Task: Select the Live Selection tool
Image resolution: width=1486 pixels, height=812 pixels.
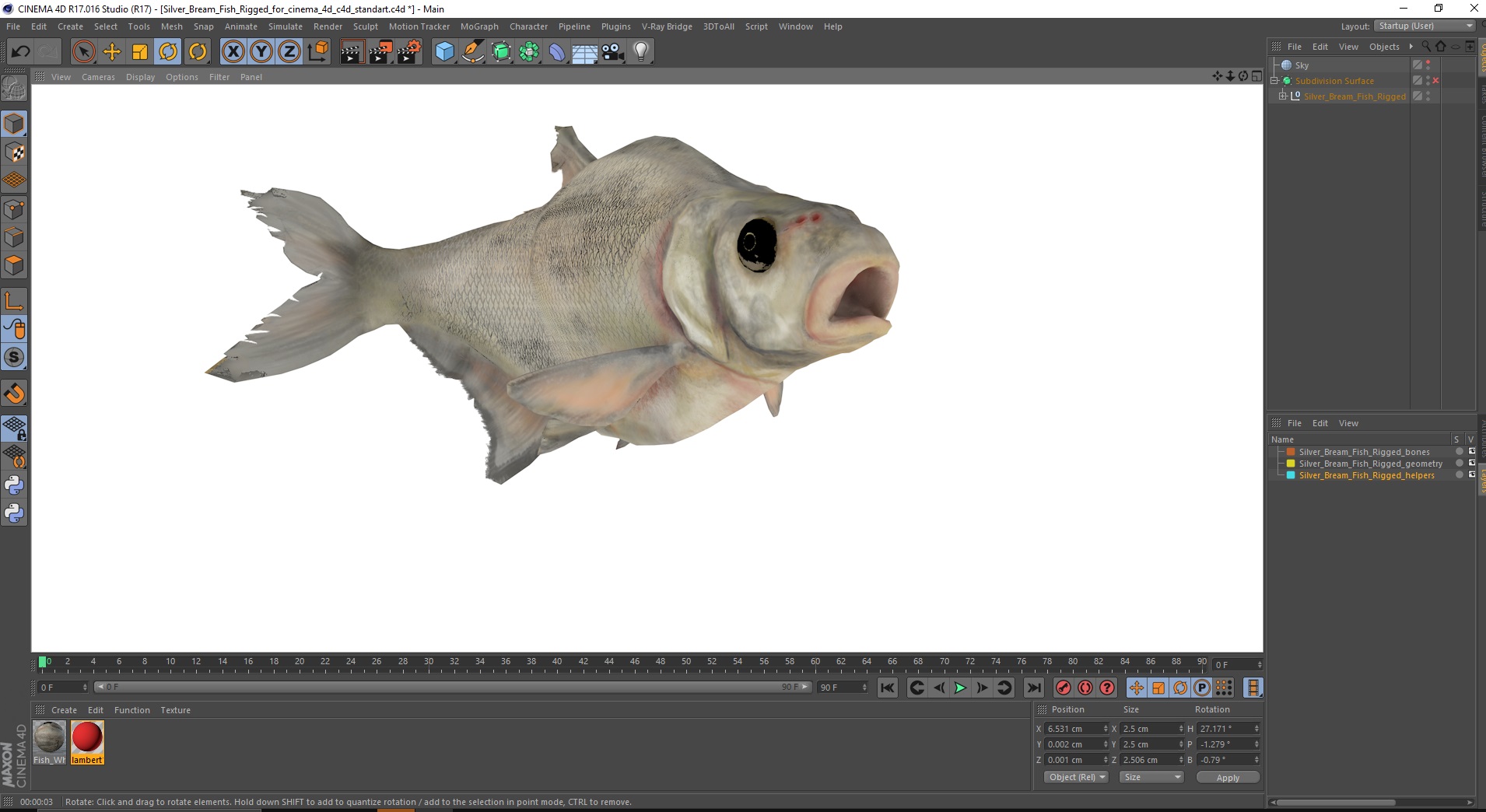Action: [83, 52]
